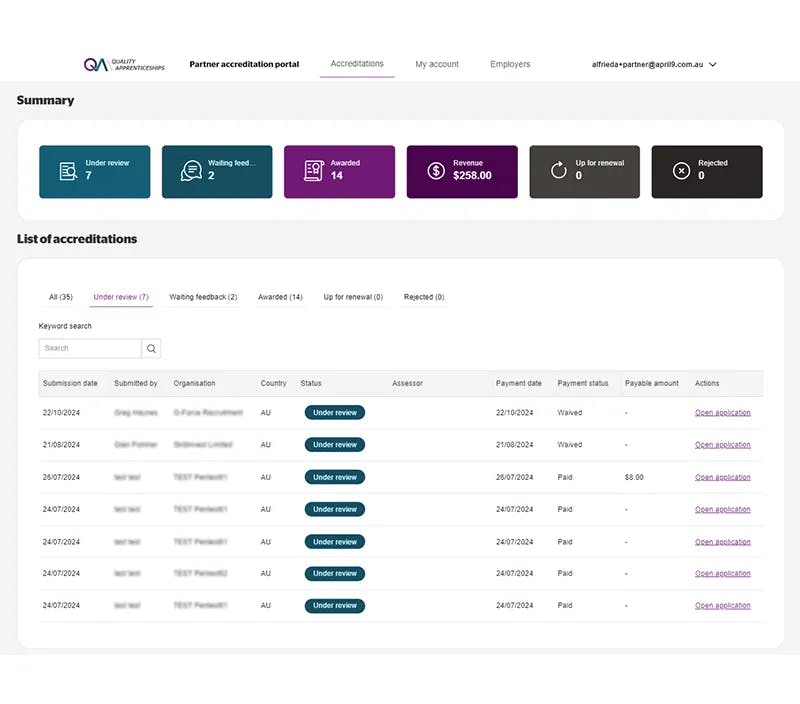
Task: Expand the account email dropdown
Action: 712,65
